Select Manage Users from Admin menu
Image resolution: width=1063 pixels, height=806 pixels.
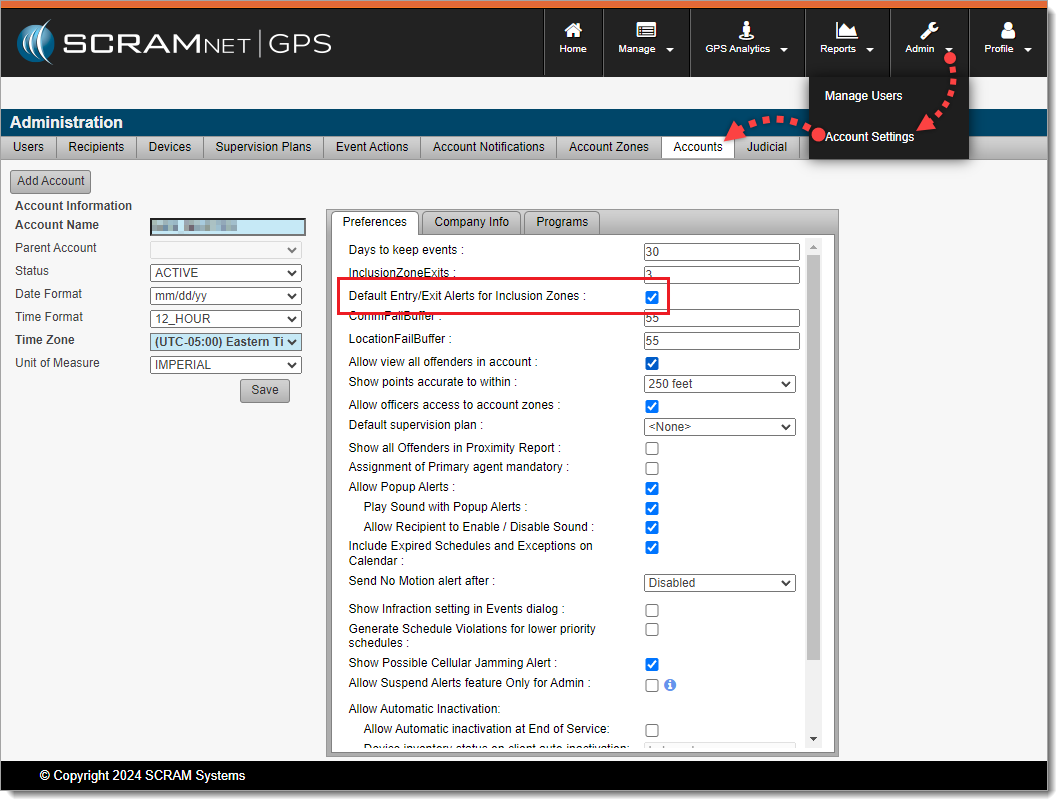[x=863, y=96]
